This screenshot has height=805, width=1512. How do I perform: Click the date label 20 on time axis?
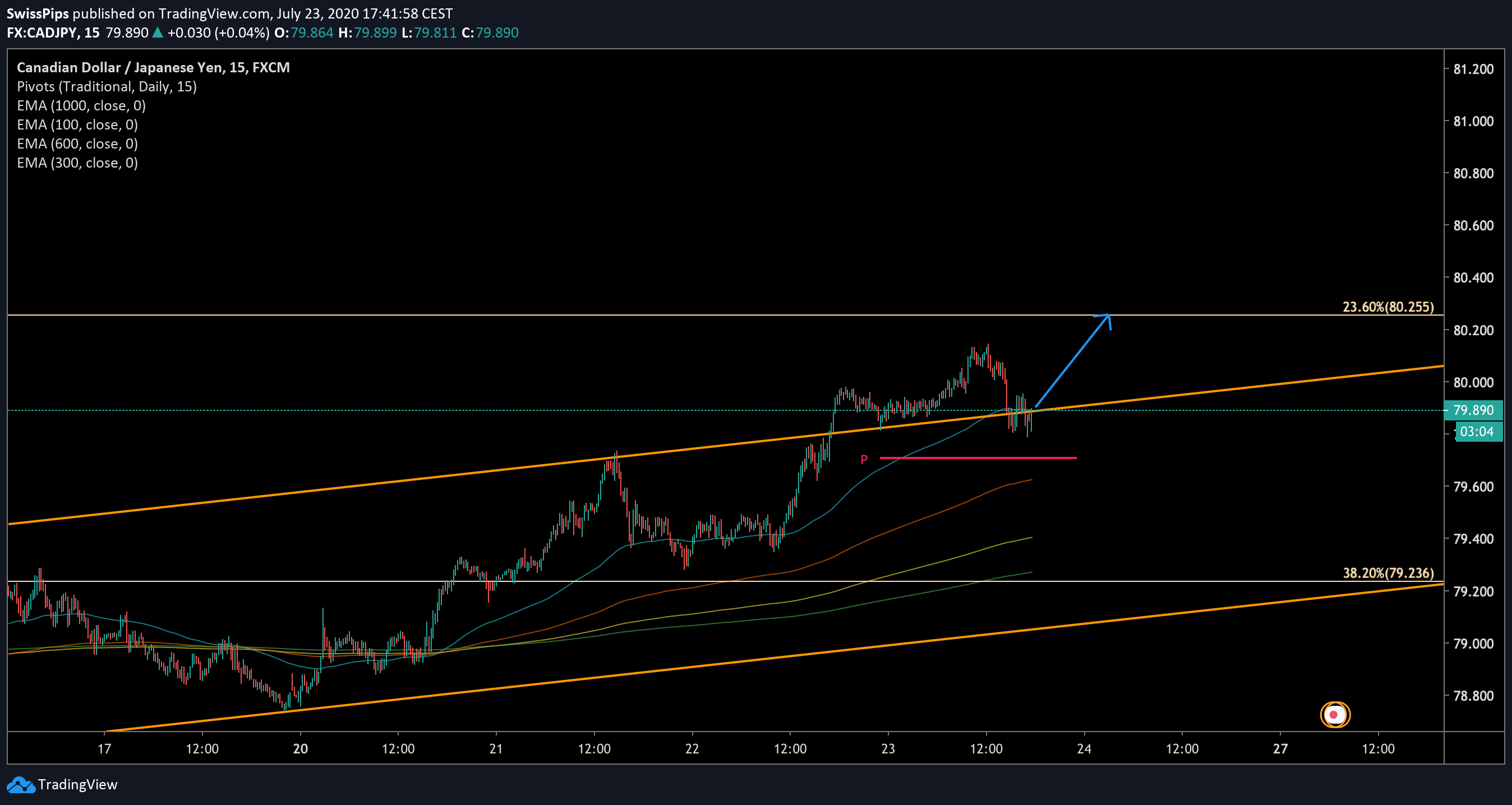301,749
